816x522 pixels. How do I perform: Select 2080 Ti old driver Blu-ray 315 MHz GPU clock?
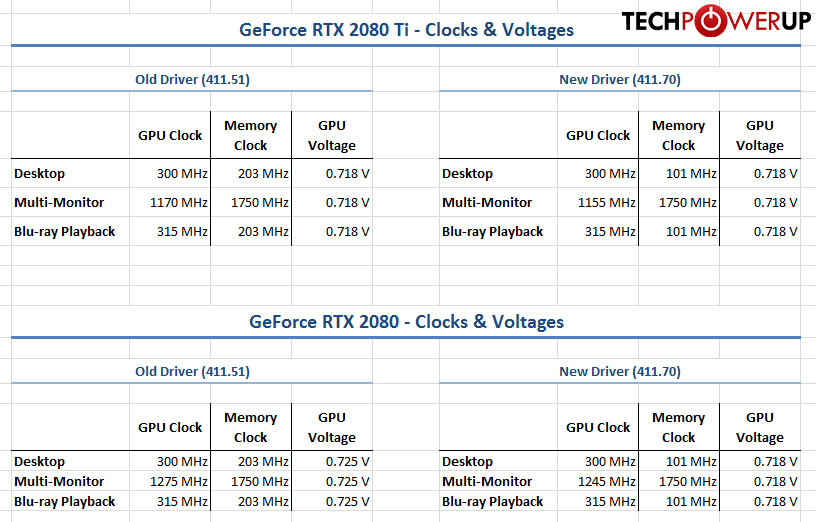[x=182, y=232]
